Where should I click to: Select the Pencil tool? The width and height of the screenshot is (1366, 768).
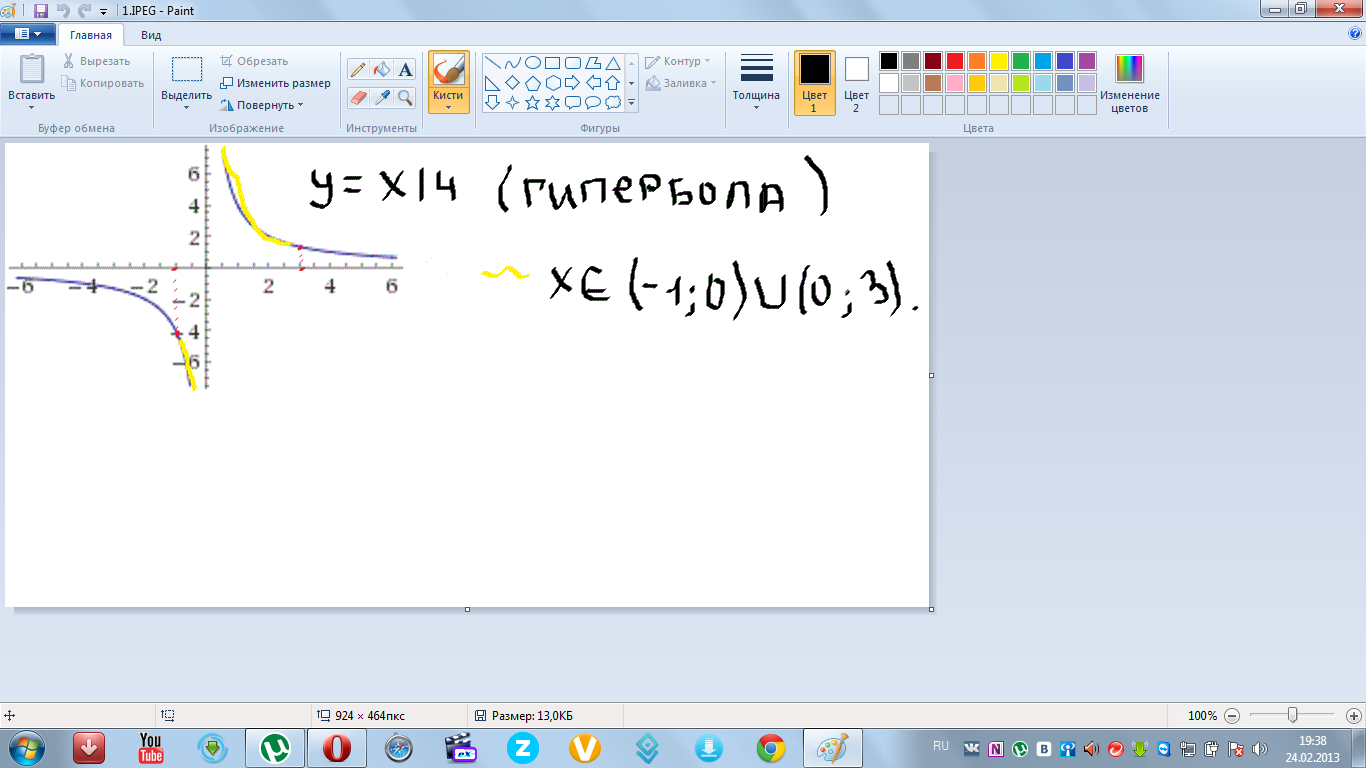point(358,69)
